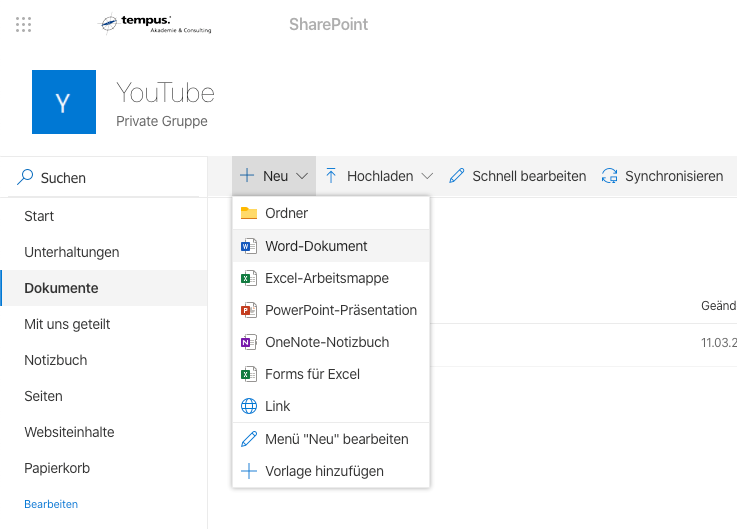Choose Vorlage hinzufügen
The image size is (737, 529).
point(331,471)
